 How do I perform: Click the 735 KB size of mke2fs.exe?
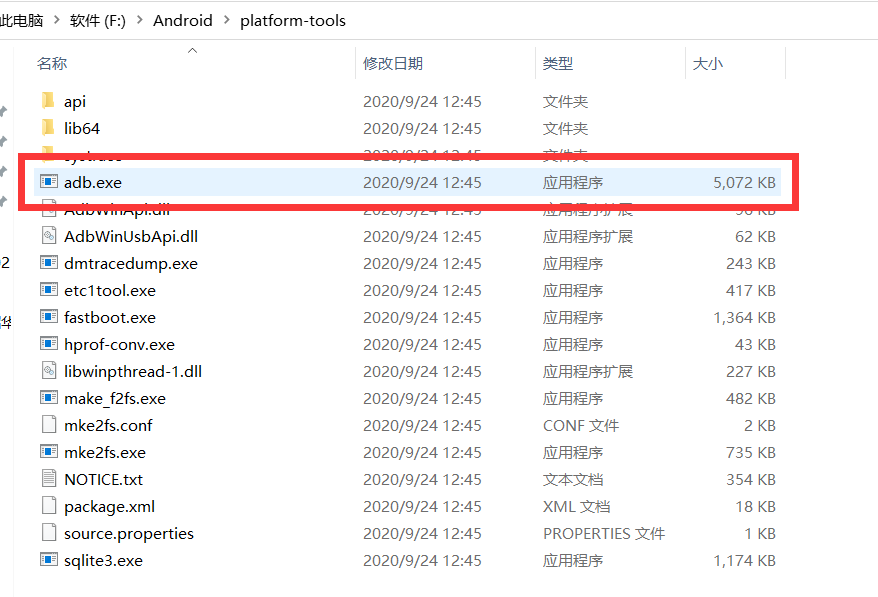[x=750, y=453]
